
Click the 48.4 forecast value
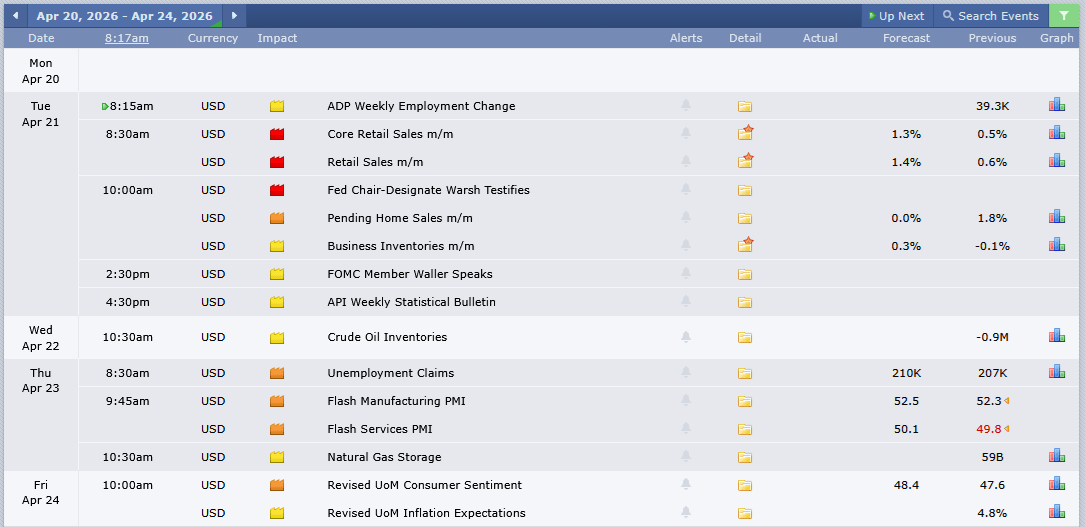coord(906,485)
